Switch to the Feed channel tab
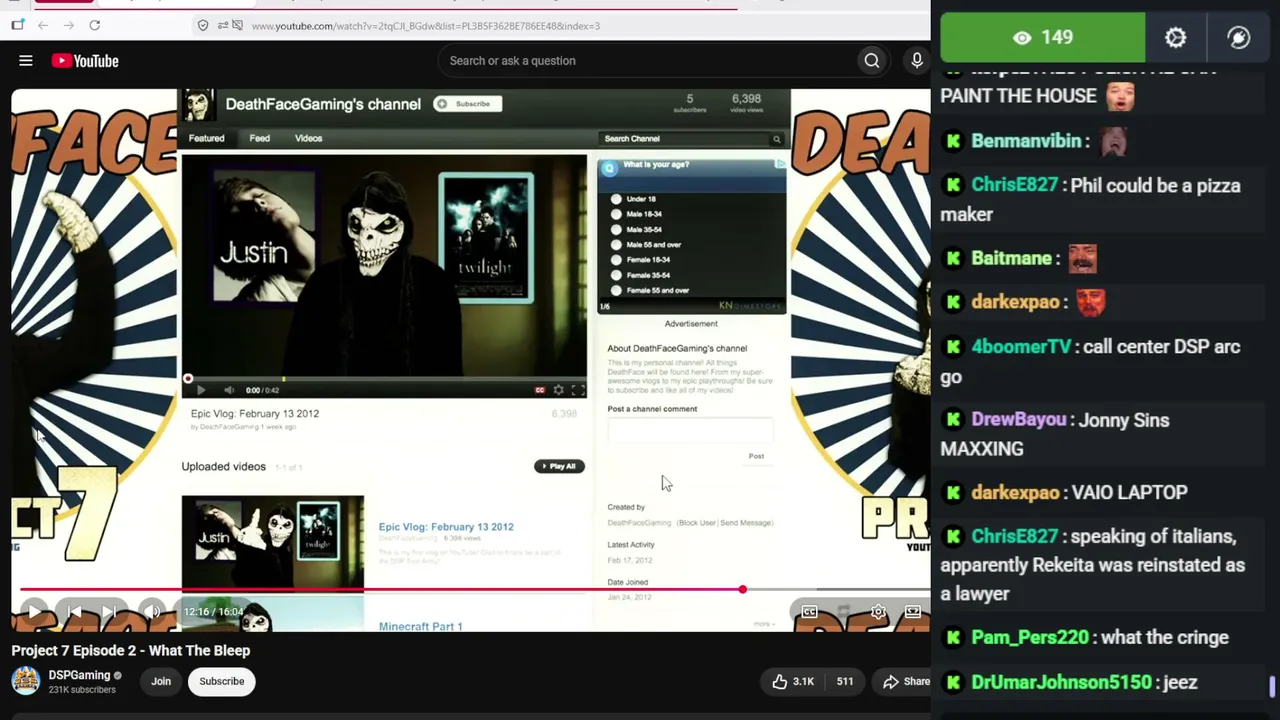This screenshot has height=720, width=1280. click(260, 138)
